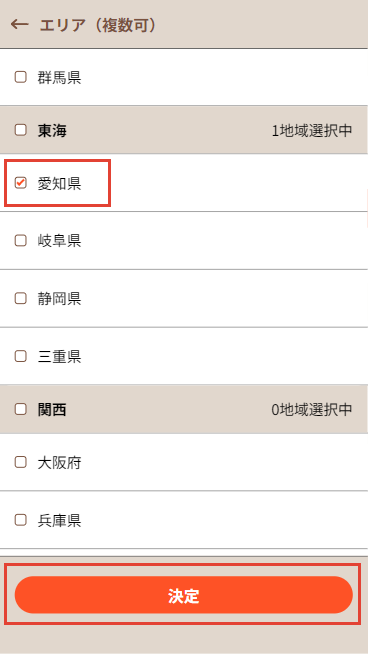The height and width of the screenshot is (654, 368).
Task: Check the 群馬県 checkbox
Action: tap(20, 77)
